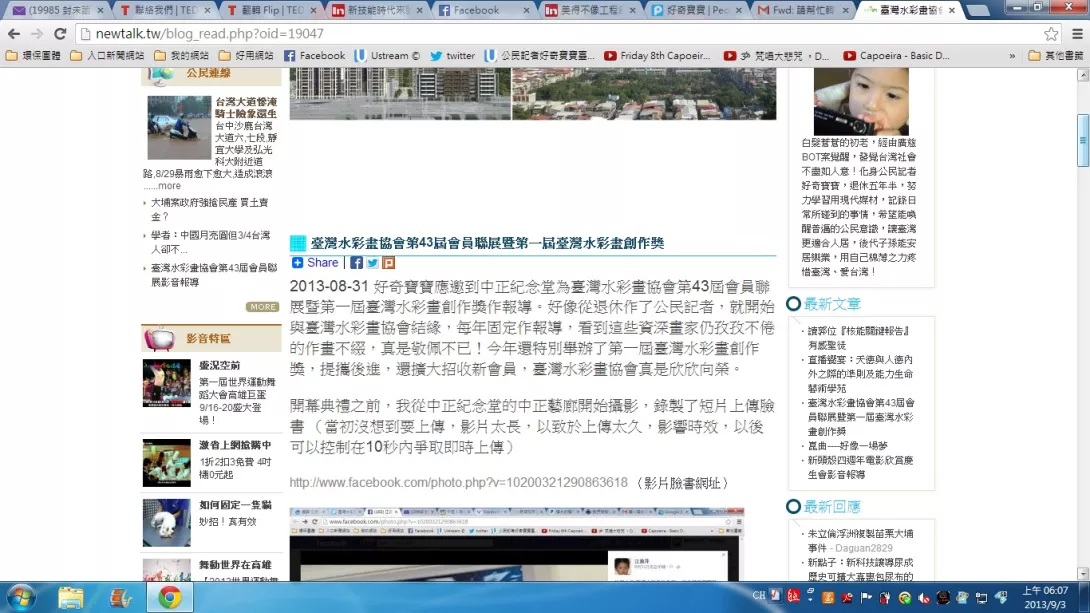The width and height of the screenshot is (1090, 613).
Task: Open the Ustream bookmark
Action: [x=387, y=56]
